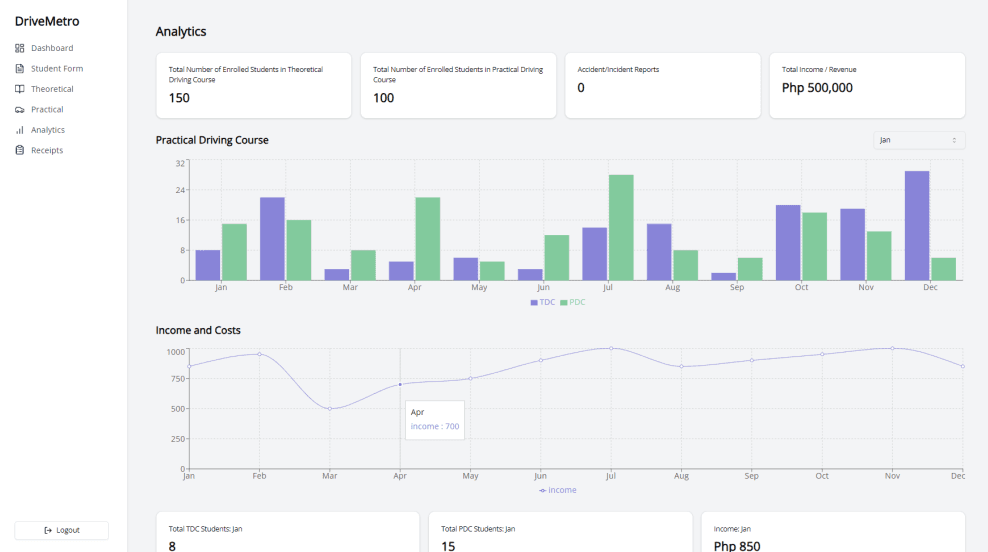Click the Practical car icon
The image size is (988, 552).
coord(20,110)
